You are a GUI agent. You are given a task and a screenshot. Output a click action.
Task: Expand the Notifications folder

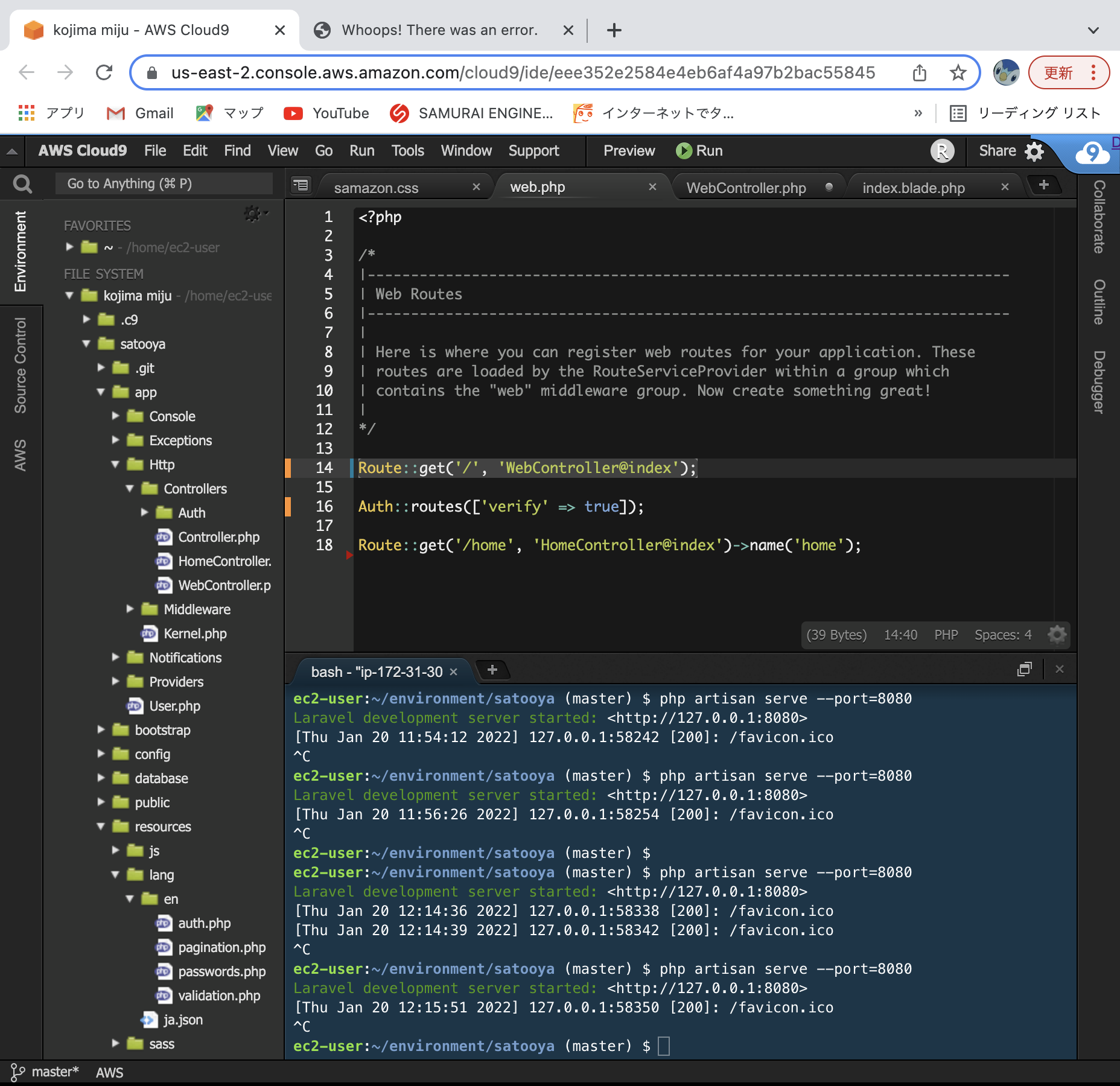pos(115,658)
